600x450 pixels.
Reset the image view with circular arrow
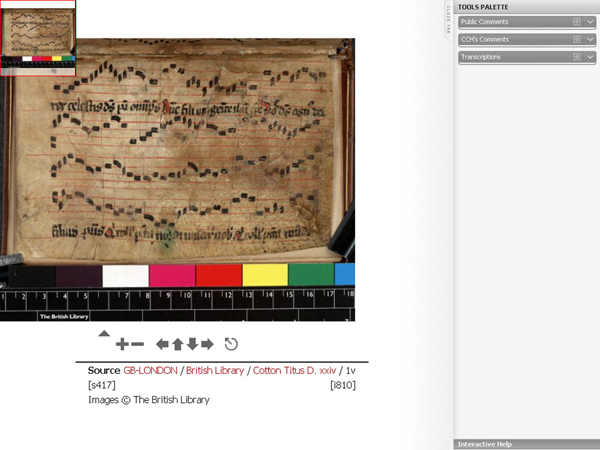point(231,344)
